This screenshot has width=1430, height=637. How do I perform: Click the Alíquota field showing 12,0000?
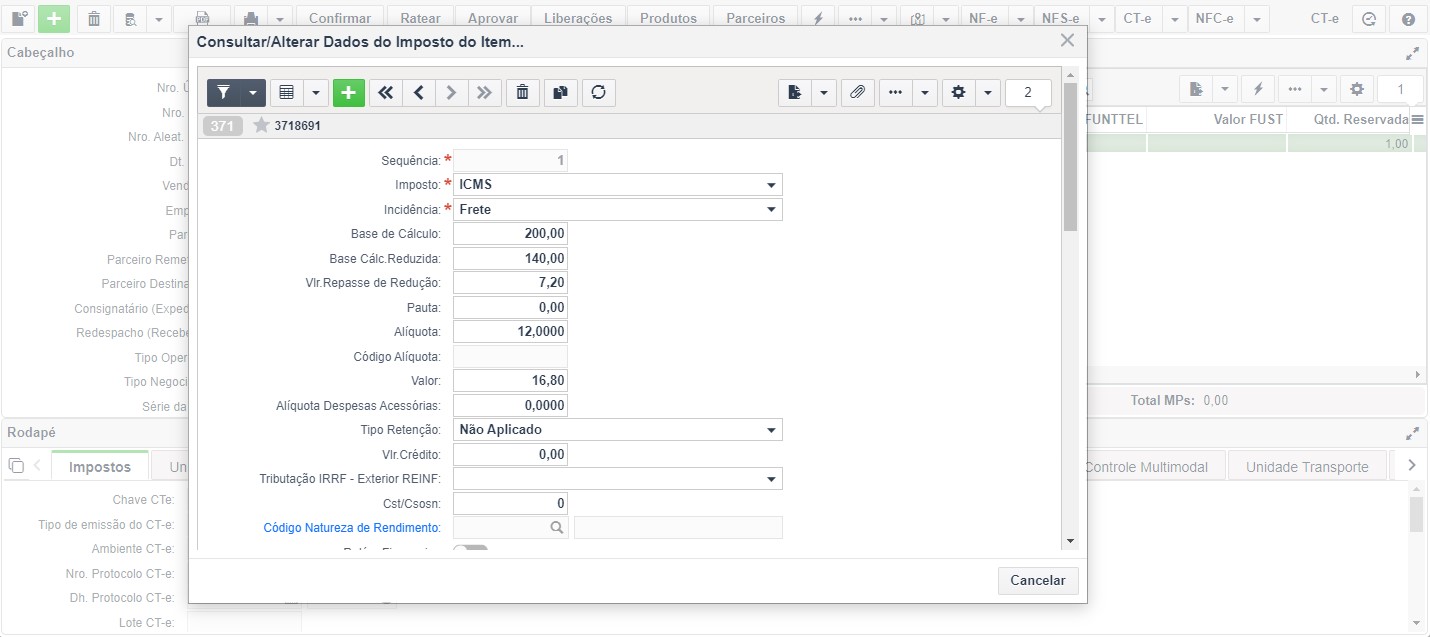tap(510, 332)
